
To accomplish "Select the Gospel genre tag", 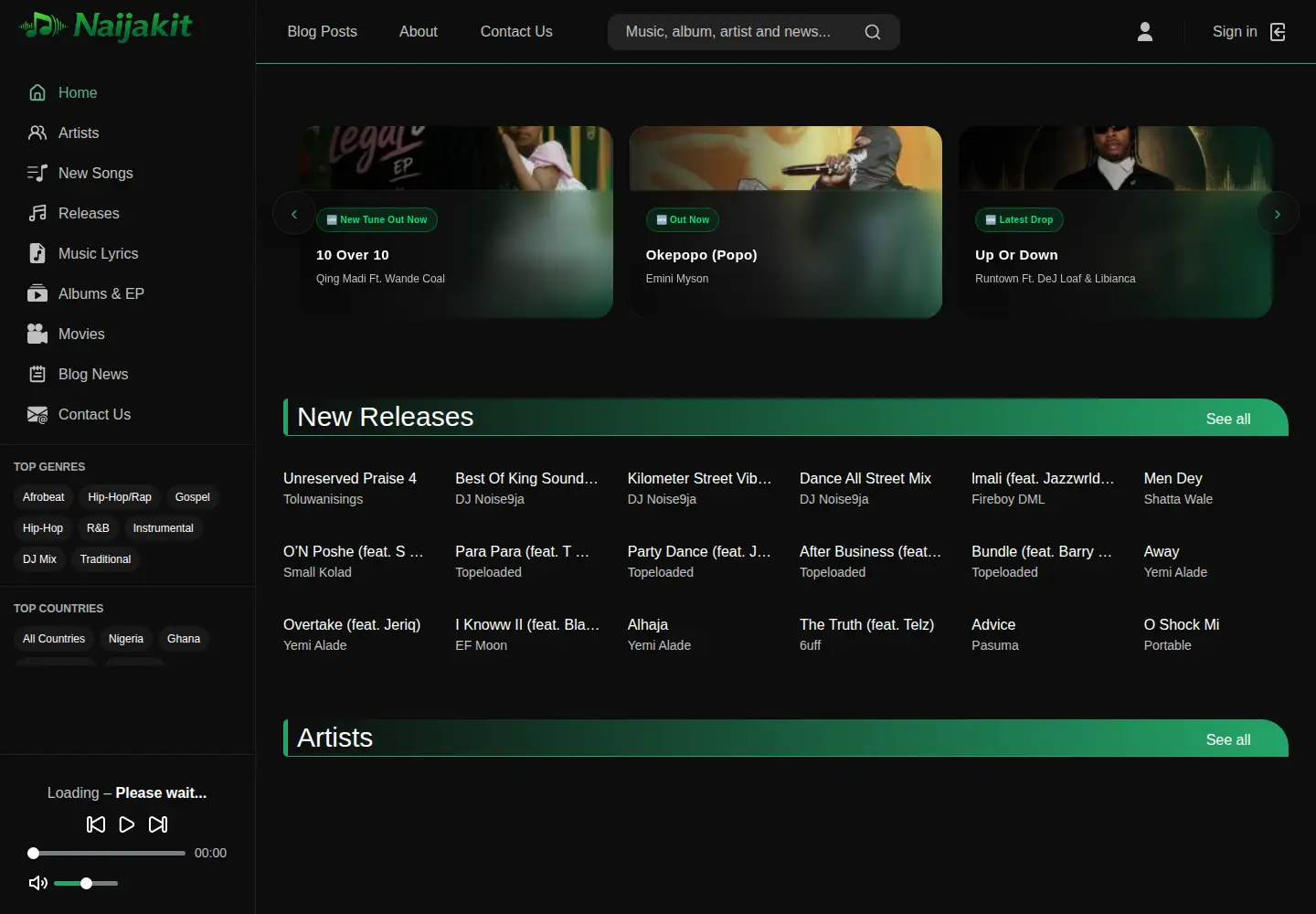I will [193, 497].
